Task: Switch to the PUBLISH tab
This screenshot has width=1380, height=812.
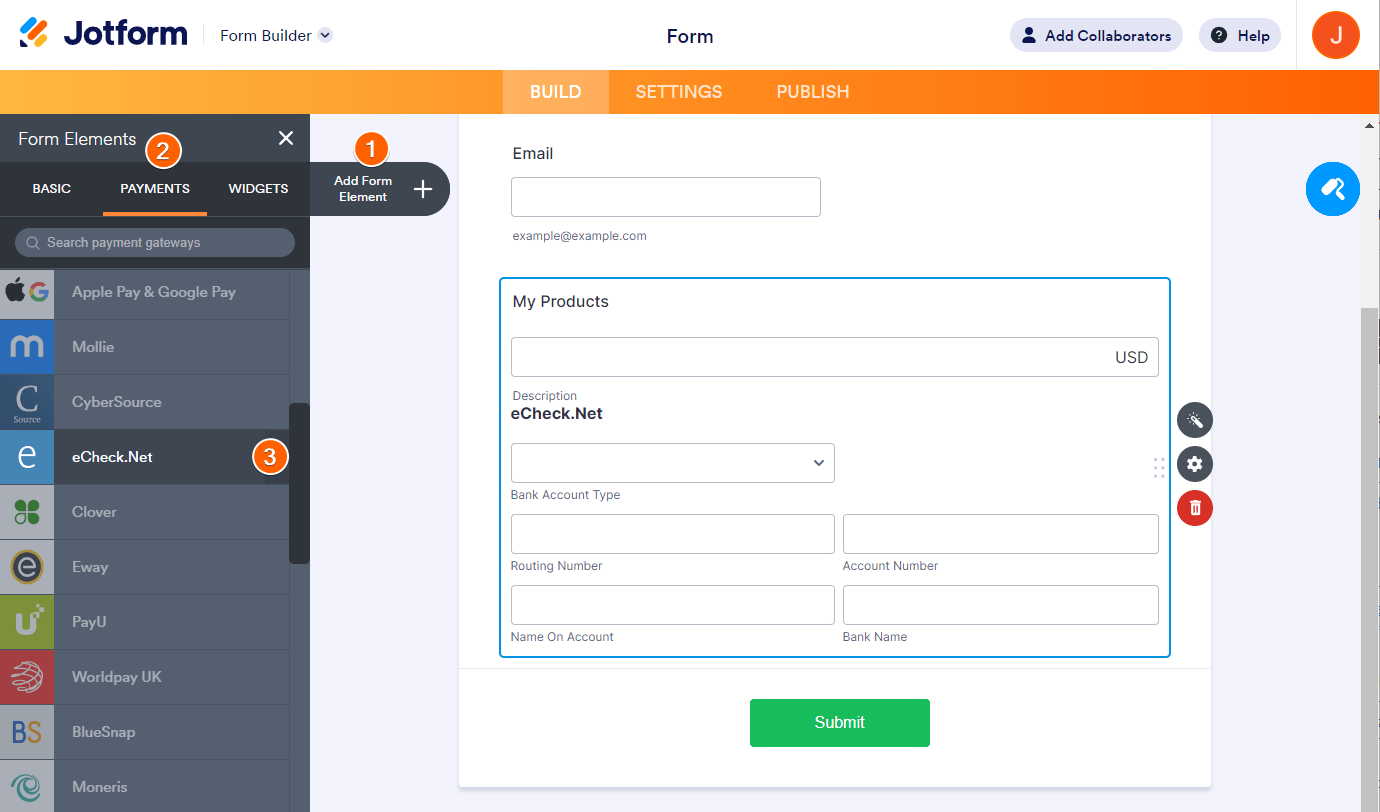Action: coord(813,92)
